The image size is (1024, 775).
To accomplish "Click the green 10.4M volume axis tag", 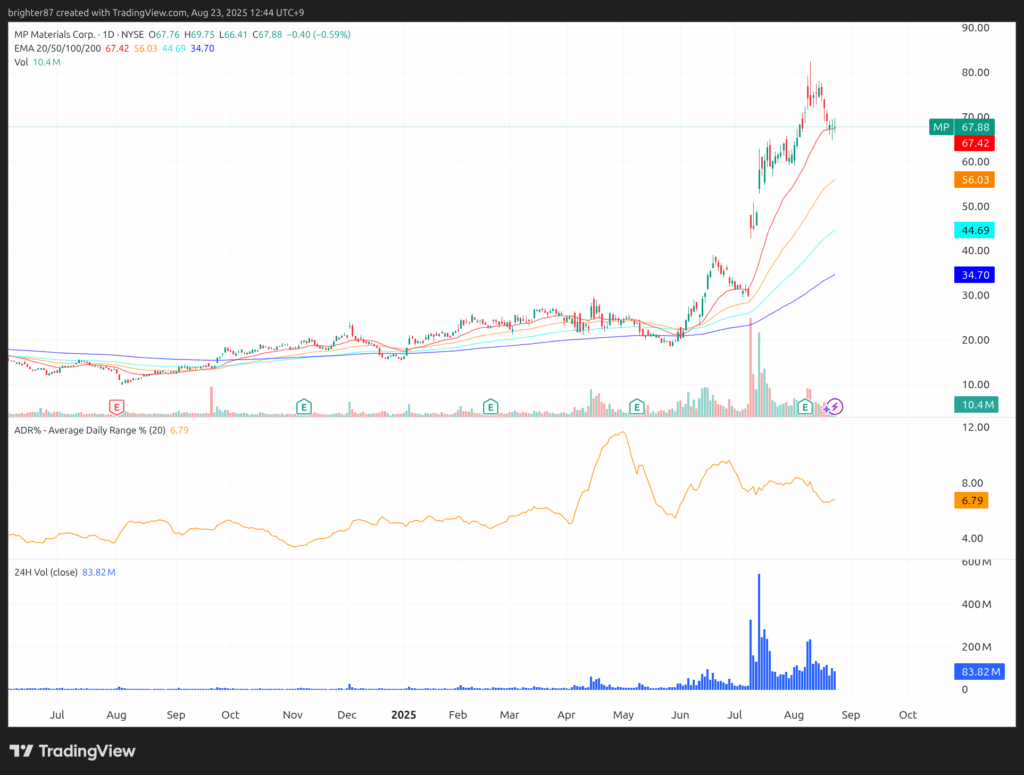I will point(975,405).
